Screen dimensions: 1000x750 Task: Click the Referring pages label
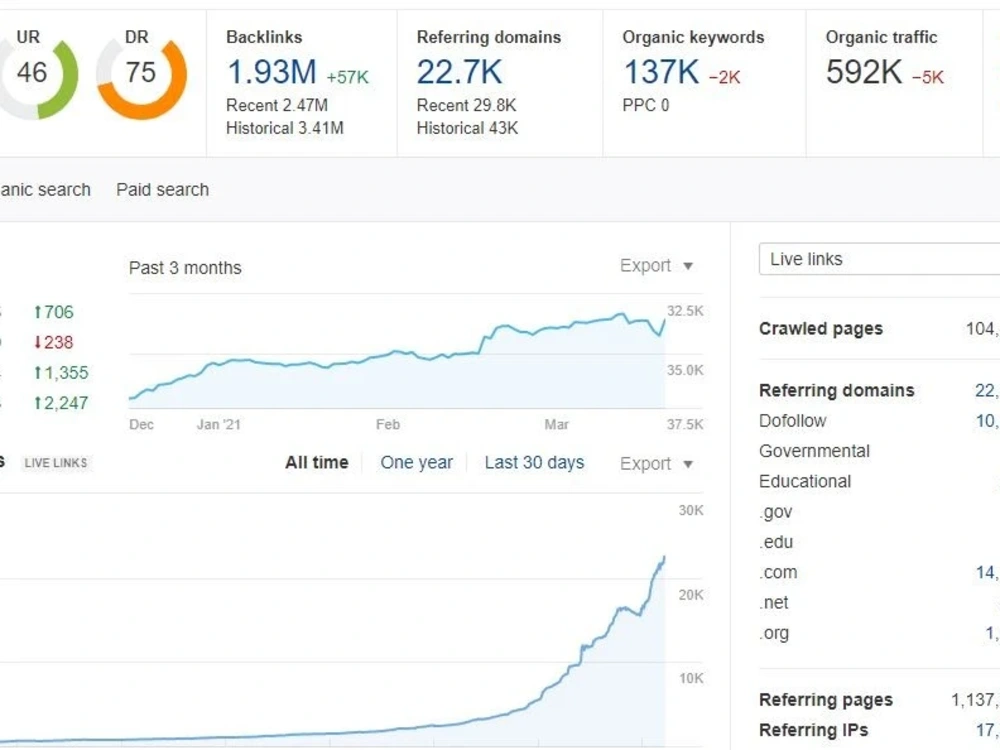tap(826, 700)
